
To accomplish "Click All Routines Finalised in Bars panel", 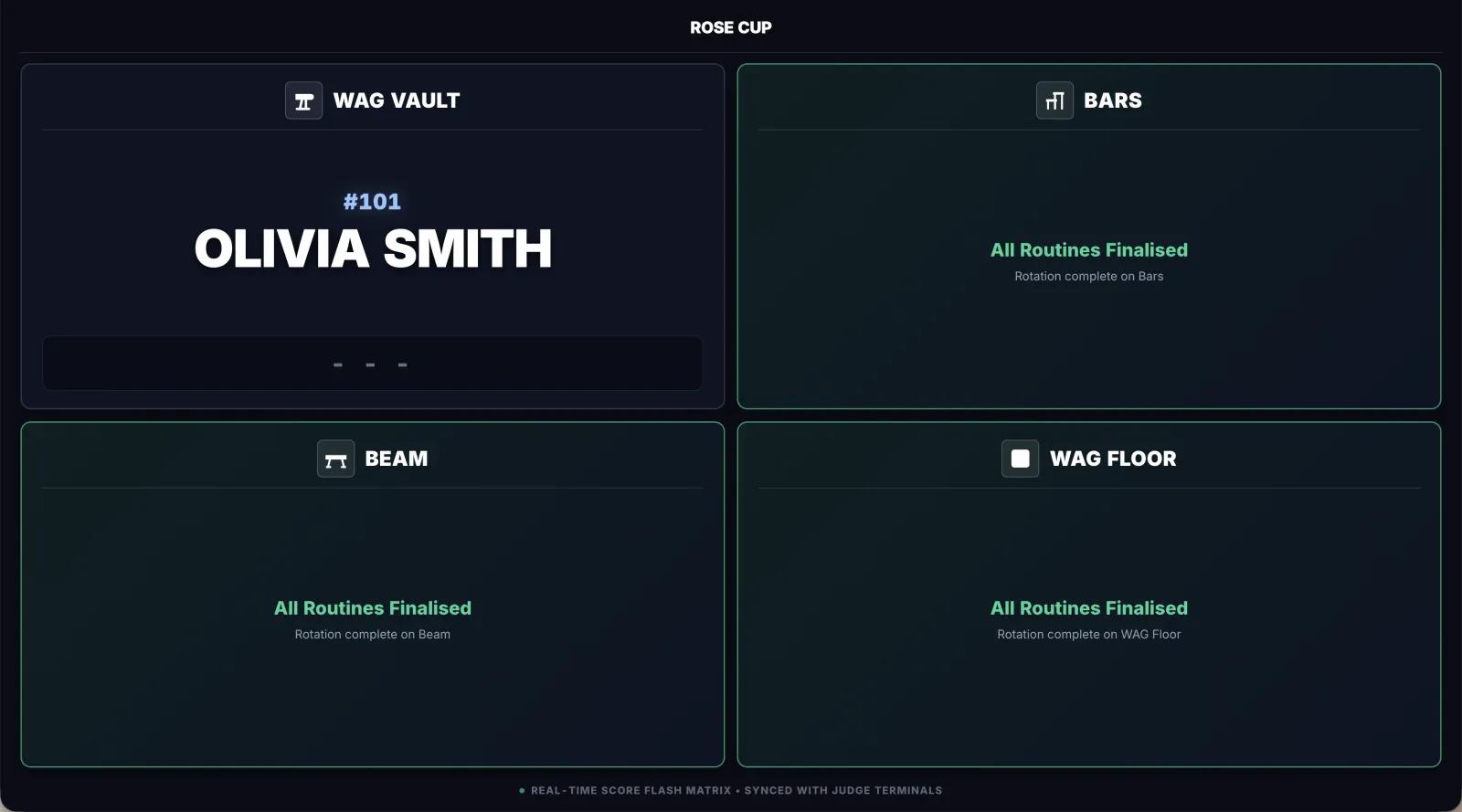I will (1089, 250).
